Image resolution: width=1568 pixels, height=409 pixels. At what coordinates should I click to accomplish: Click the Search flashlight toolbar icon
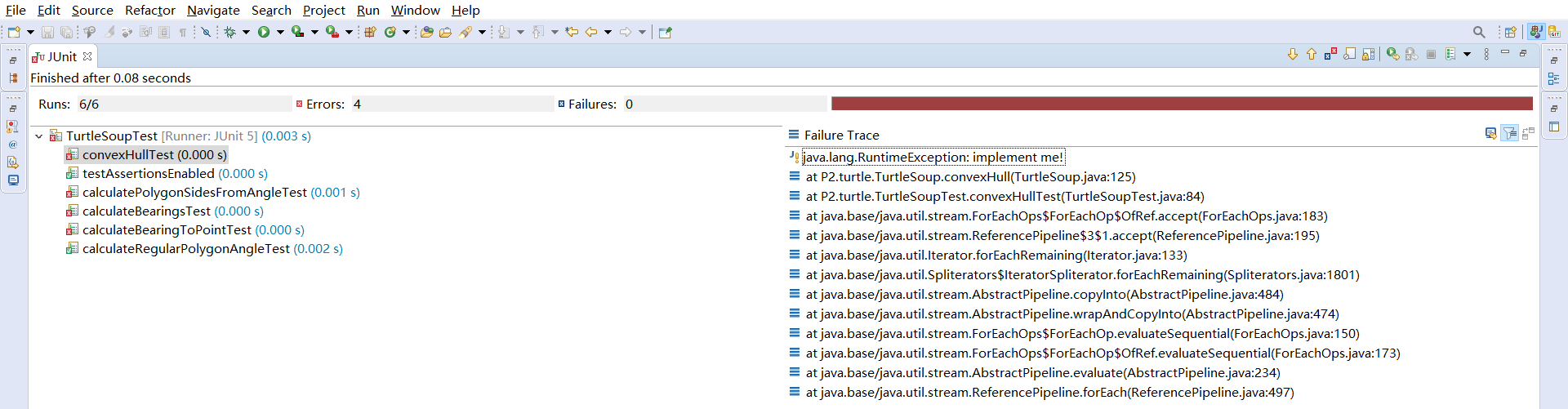point(465,32)
